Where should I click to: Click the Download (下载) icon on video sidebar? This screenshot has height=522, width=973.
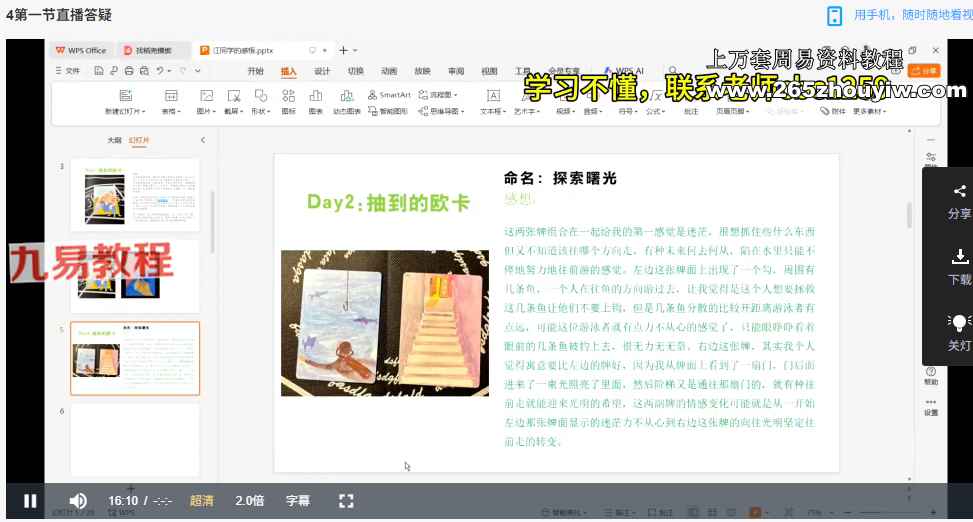click(959, 256)
